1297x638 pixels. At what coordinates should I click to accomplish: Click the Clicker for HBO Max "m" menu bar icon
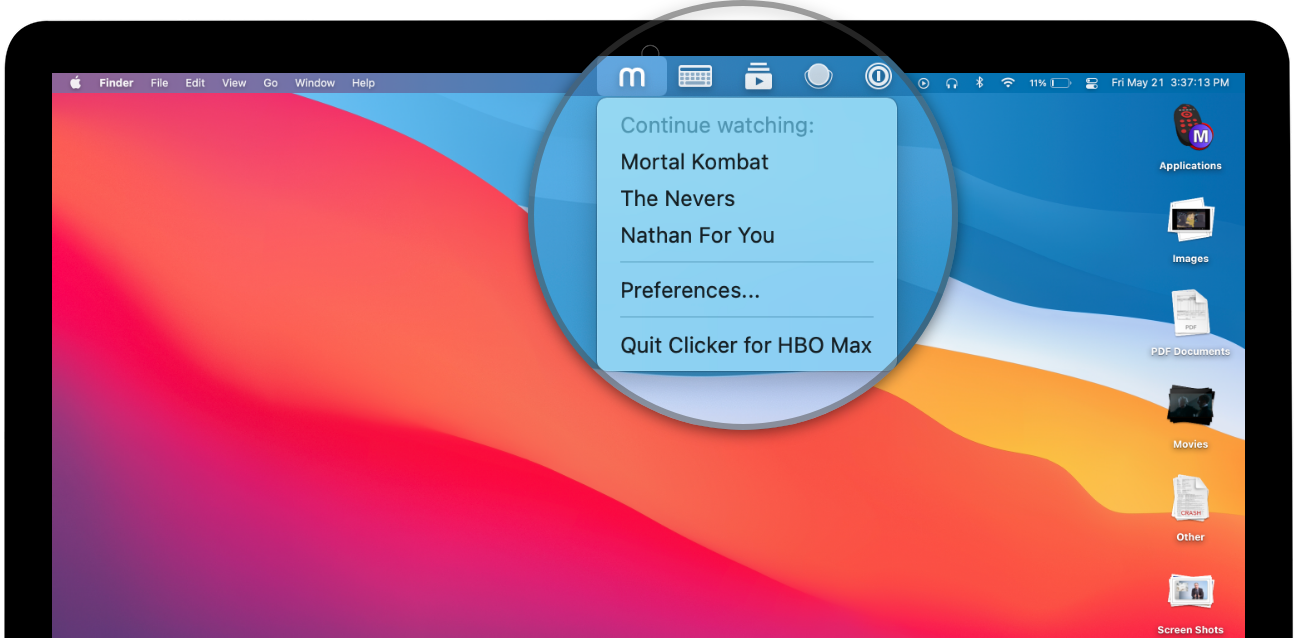click(631, 76)
